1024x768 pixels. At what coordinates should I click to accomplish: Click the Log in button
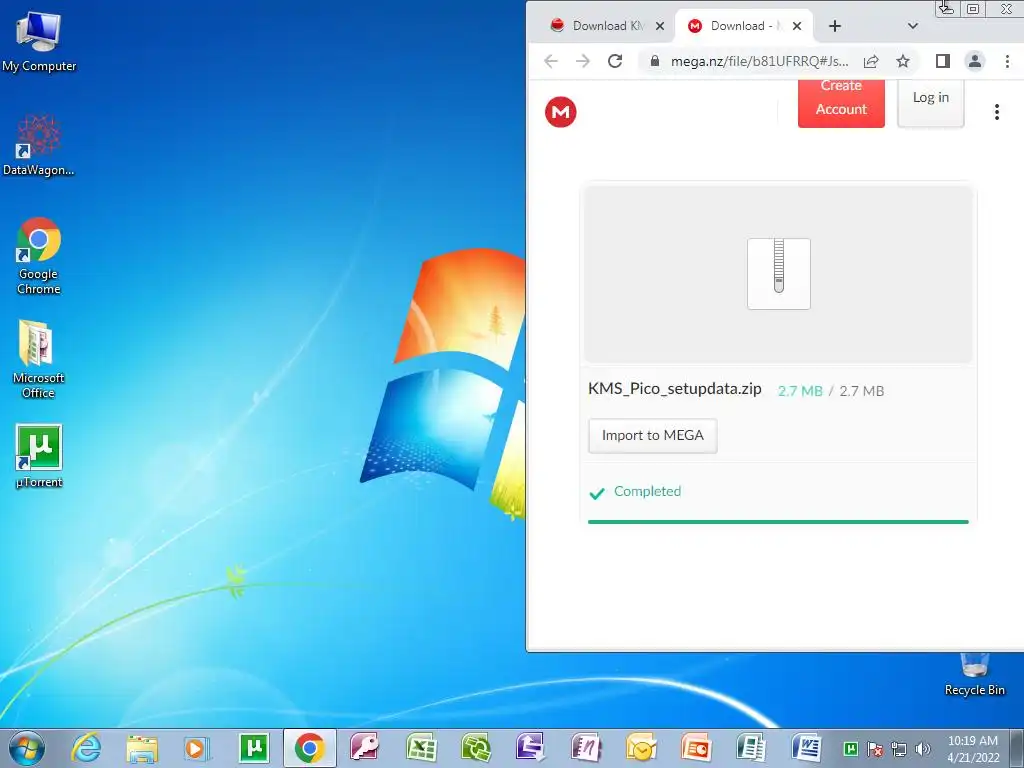click(931, 103)
